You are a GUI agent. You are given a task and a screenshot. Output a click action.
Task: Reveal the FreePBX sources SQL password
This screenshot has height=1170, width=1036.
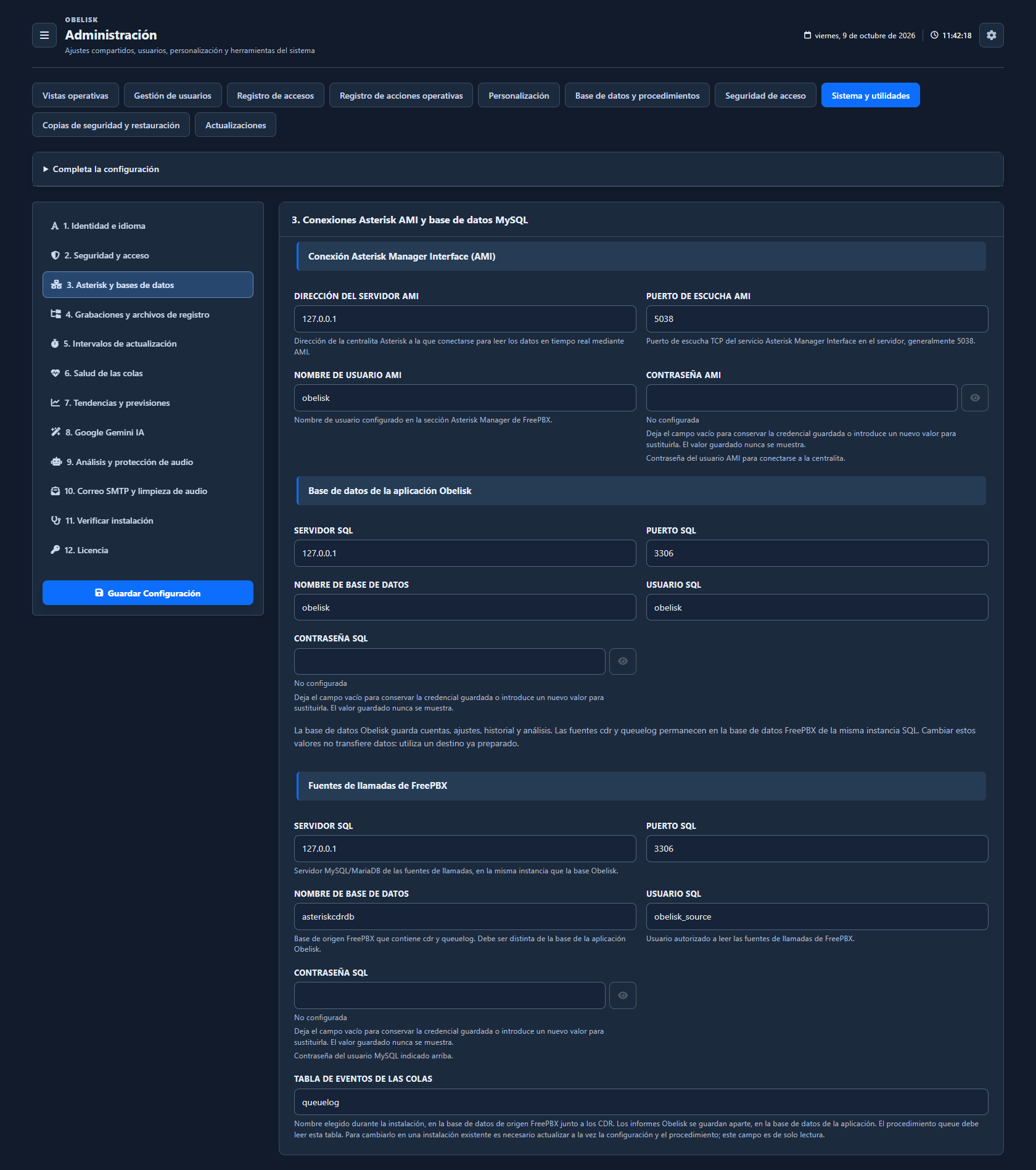pos(623,995)
